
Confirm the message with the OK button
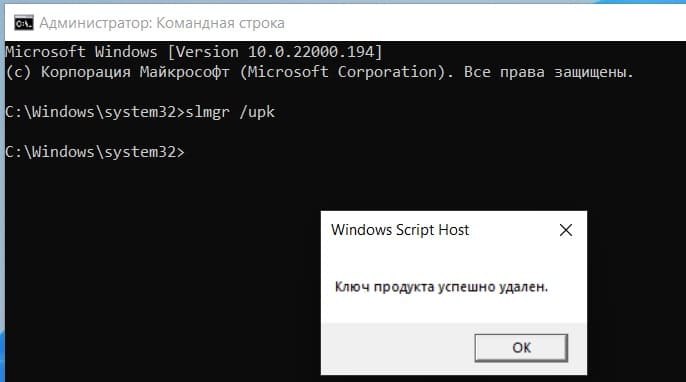(x=521, y=348)
